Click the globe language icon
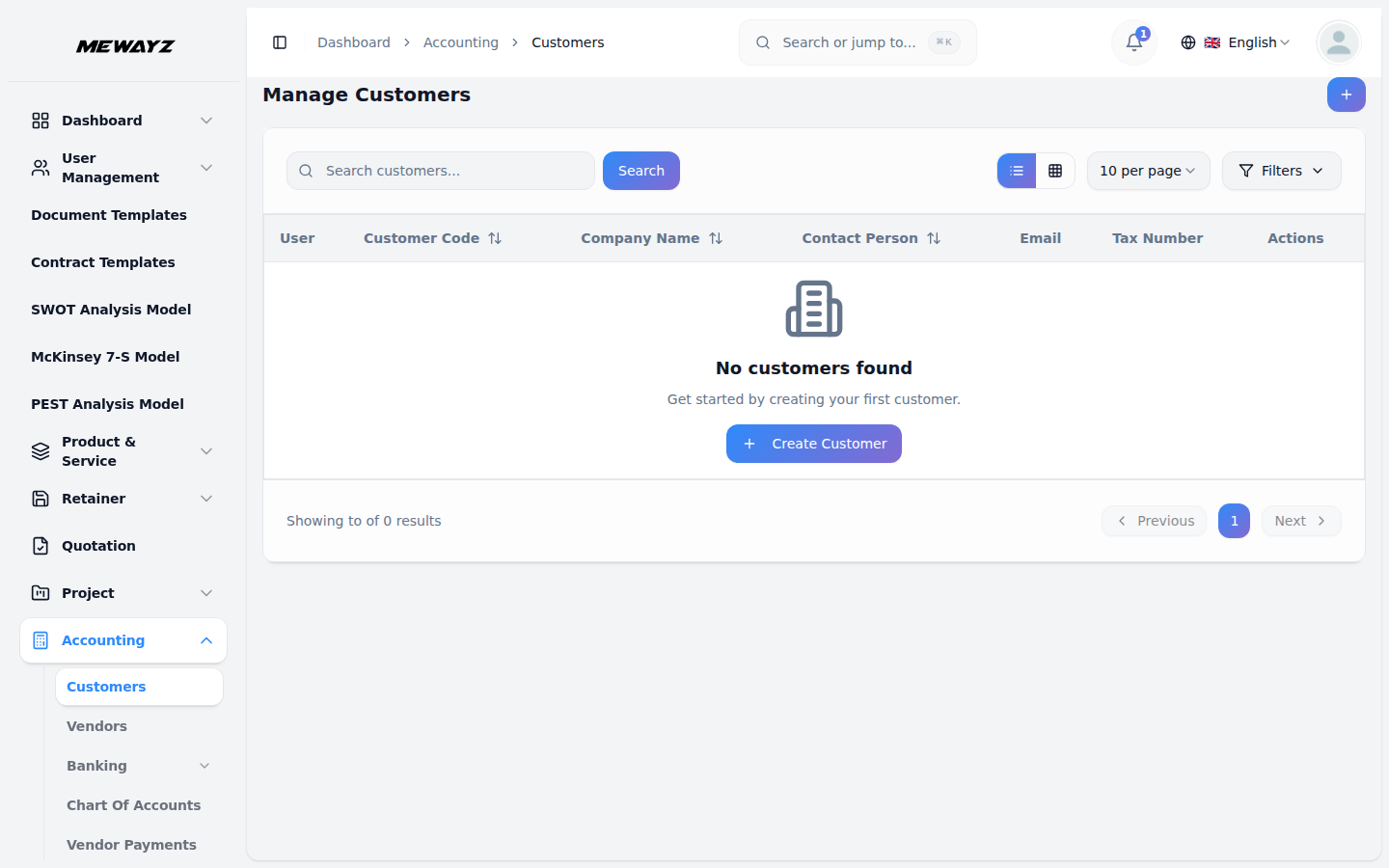 pos(1187,42)
